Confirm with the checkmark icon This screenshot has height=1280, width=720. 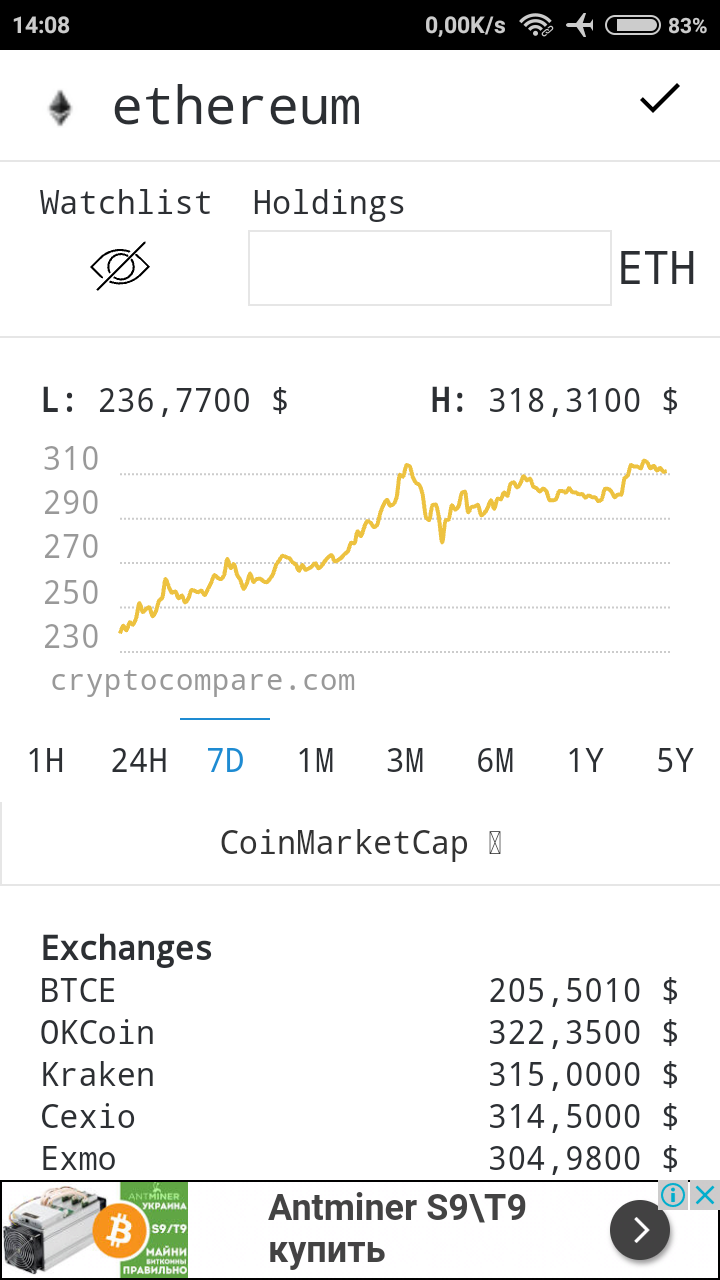point(659,99)
